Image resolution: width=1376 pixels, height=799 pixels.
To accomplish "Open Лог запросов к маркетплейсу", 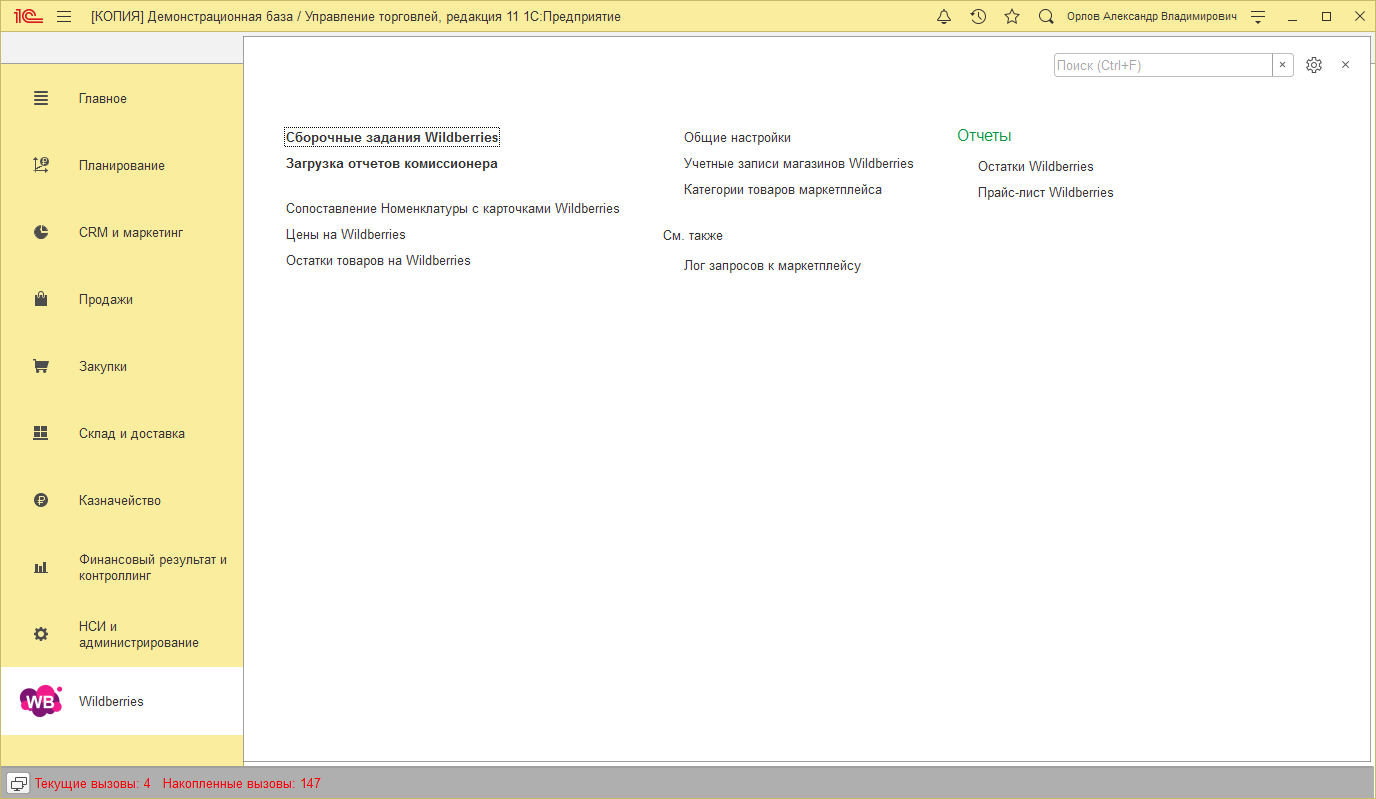I will pos(772,266).
